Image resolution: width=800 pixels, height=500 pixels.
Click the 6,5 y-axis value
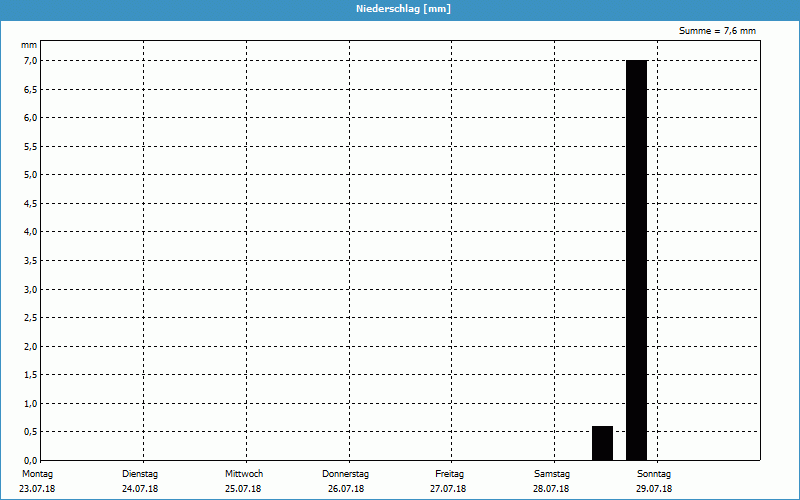coord(30,89)
